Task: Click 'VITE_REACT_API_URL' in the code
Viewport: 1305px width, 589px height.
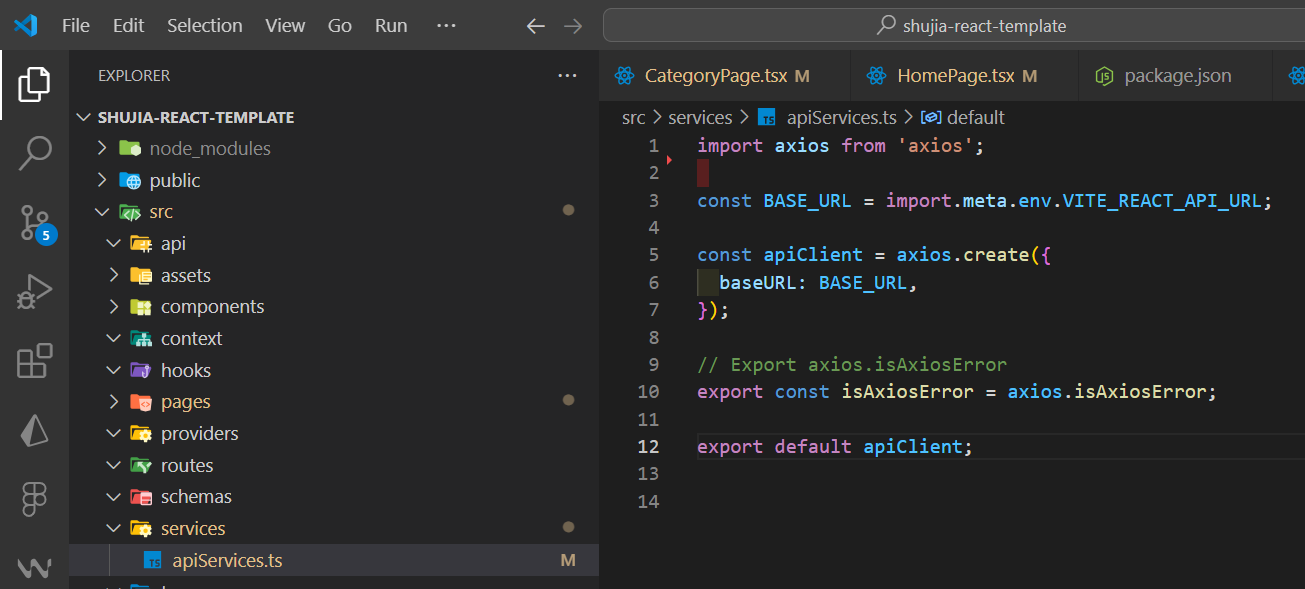Action: pos(1162,201)
